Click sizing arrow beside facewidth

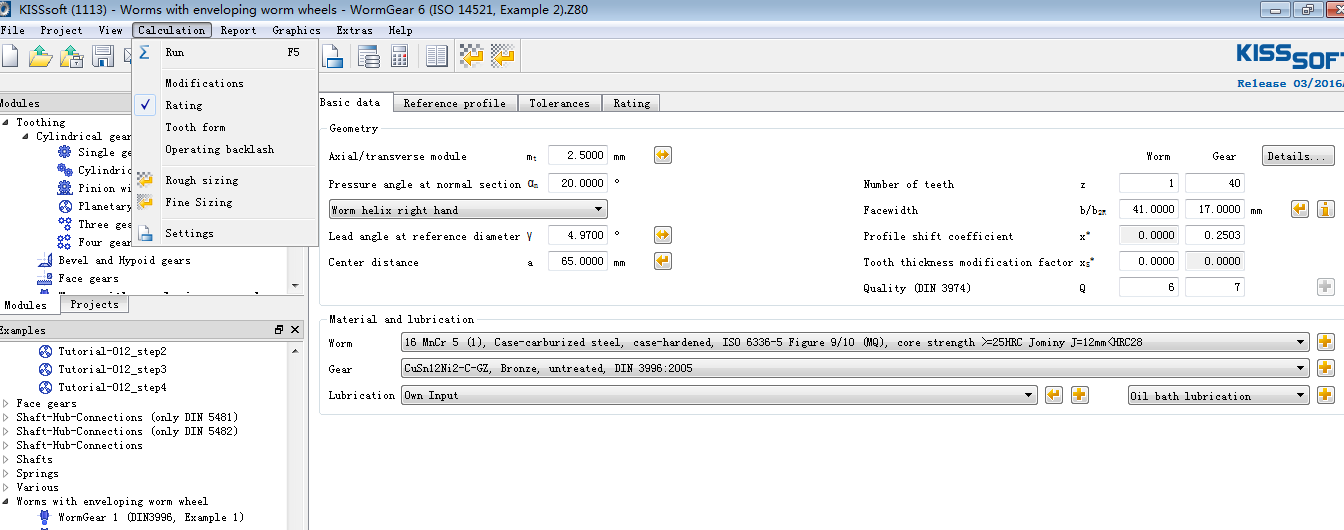click(1299, 209)
